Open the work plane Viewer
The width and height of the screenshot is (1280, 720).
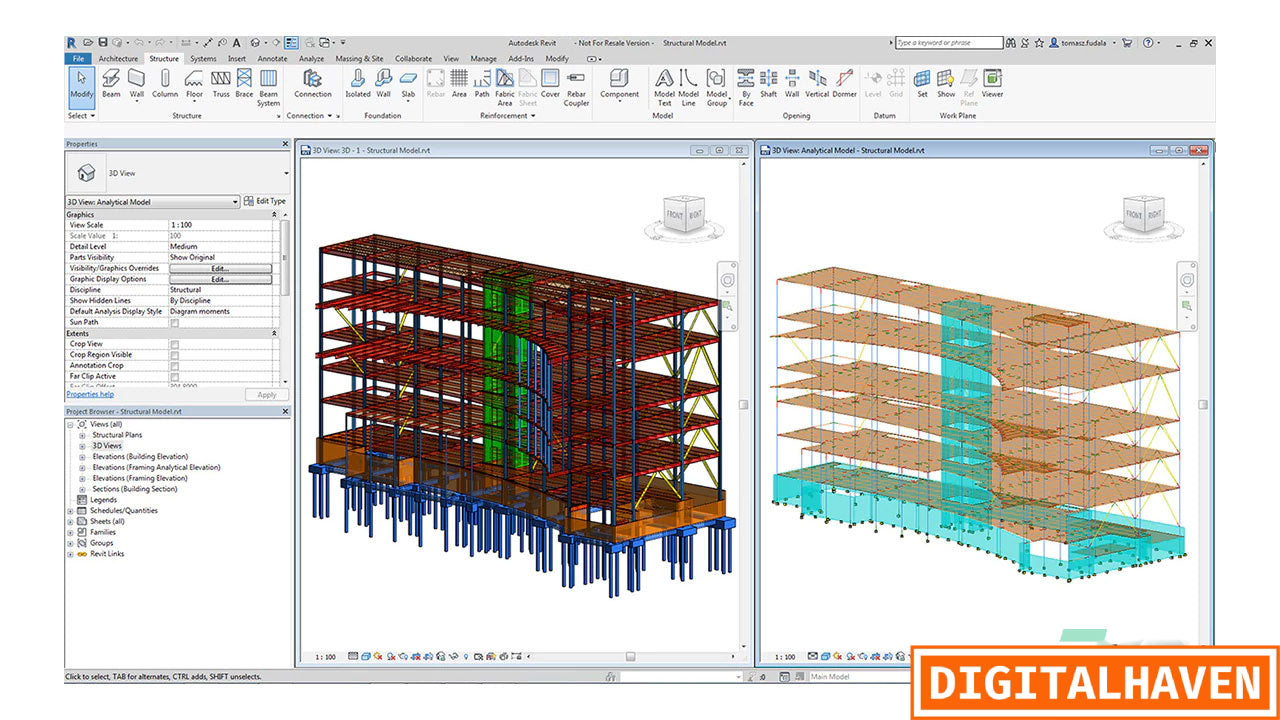point(992,84)
